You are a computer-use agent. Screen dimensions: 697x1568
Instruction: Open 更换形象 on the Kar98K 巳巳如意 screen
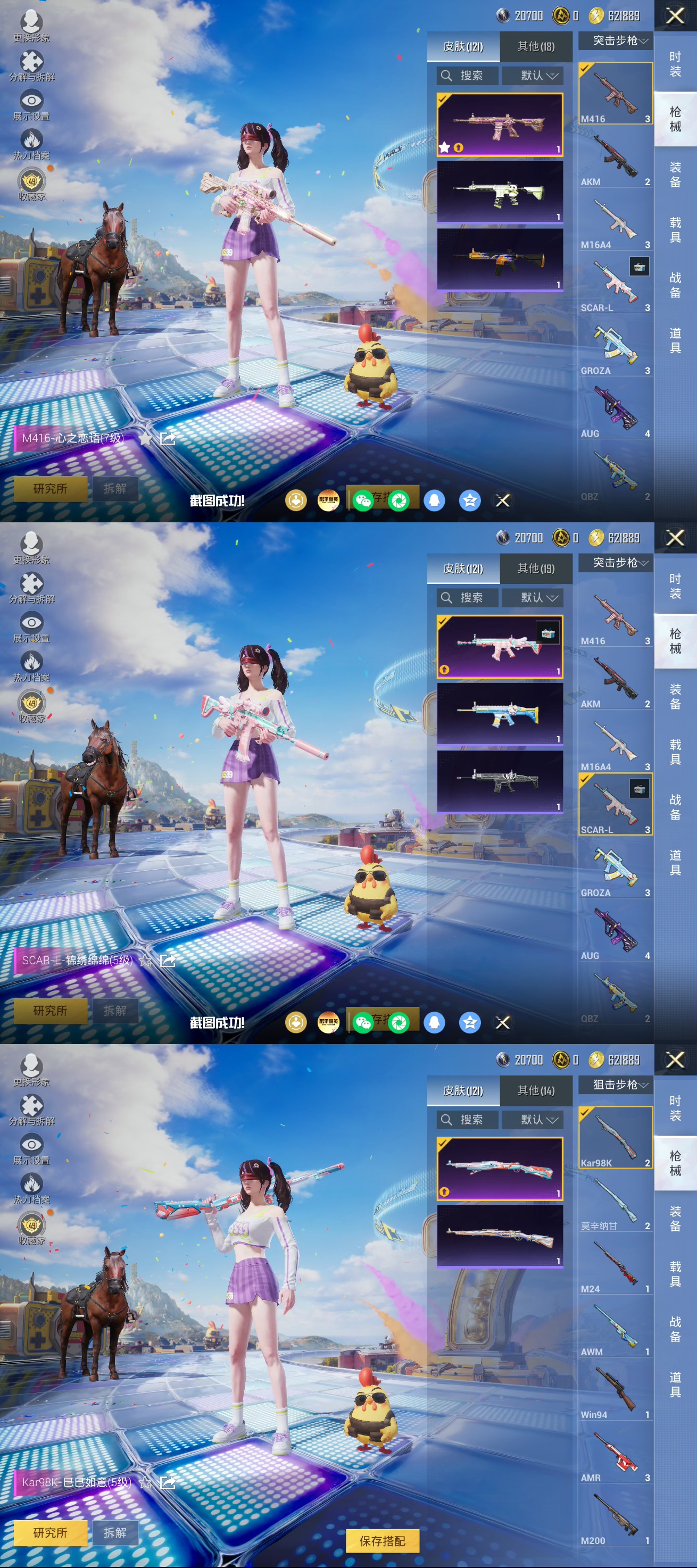point(31,1070)
